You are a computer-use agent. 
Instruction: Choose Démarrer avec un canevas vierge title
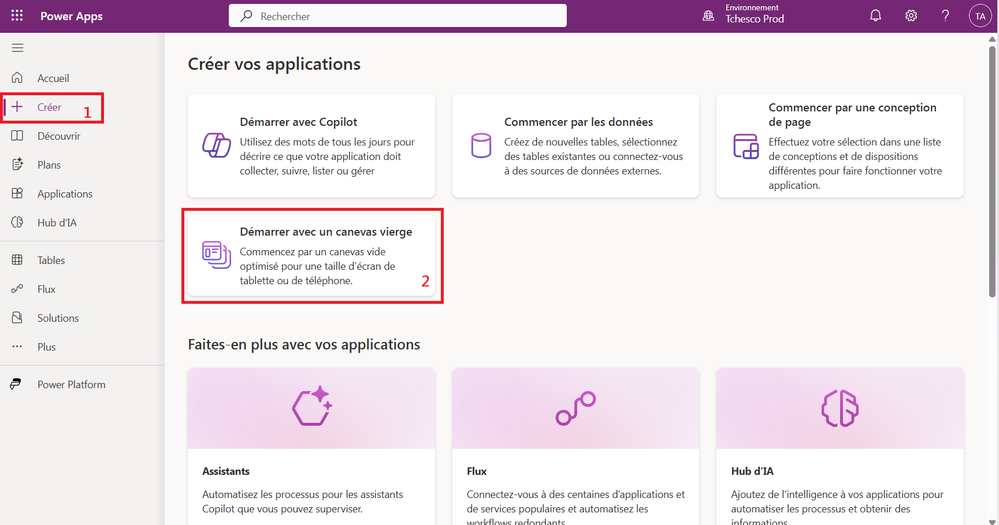(326, 232)
